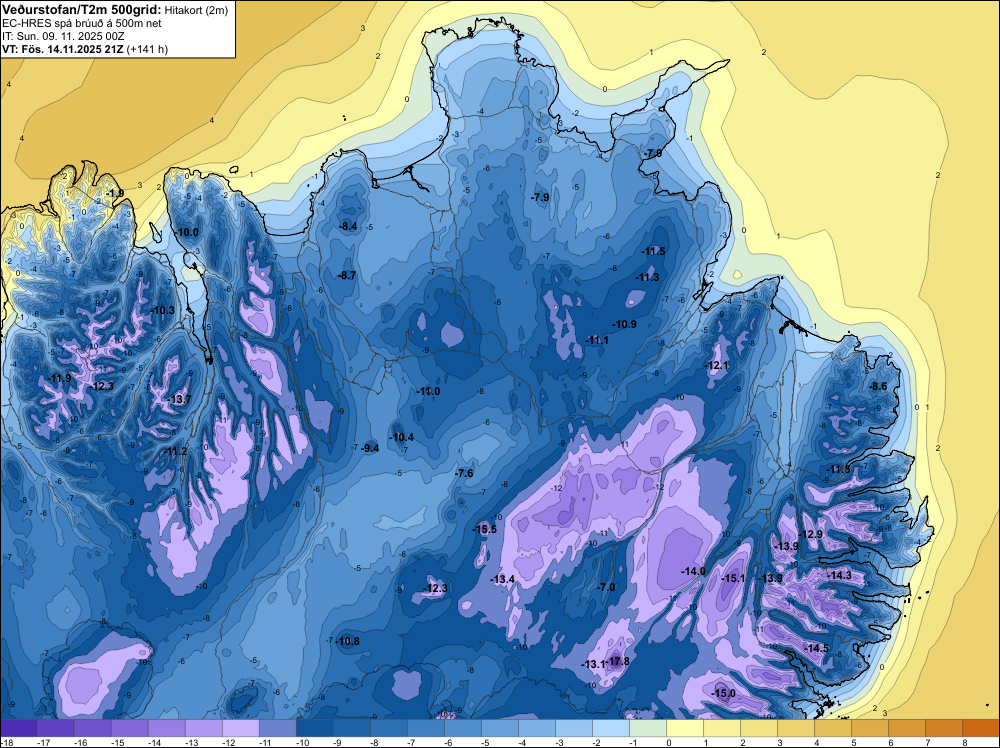Click the valid time 'VT: Fös. 14.11.2025 21Z'
1000x748 pixels.
tap(63, 49)
